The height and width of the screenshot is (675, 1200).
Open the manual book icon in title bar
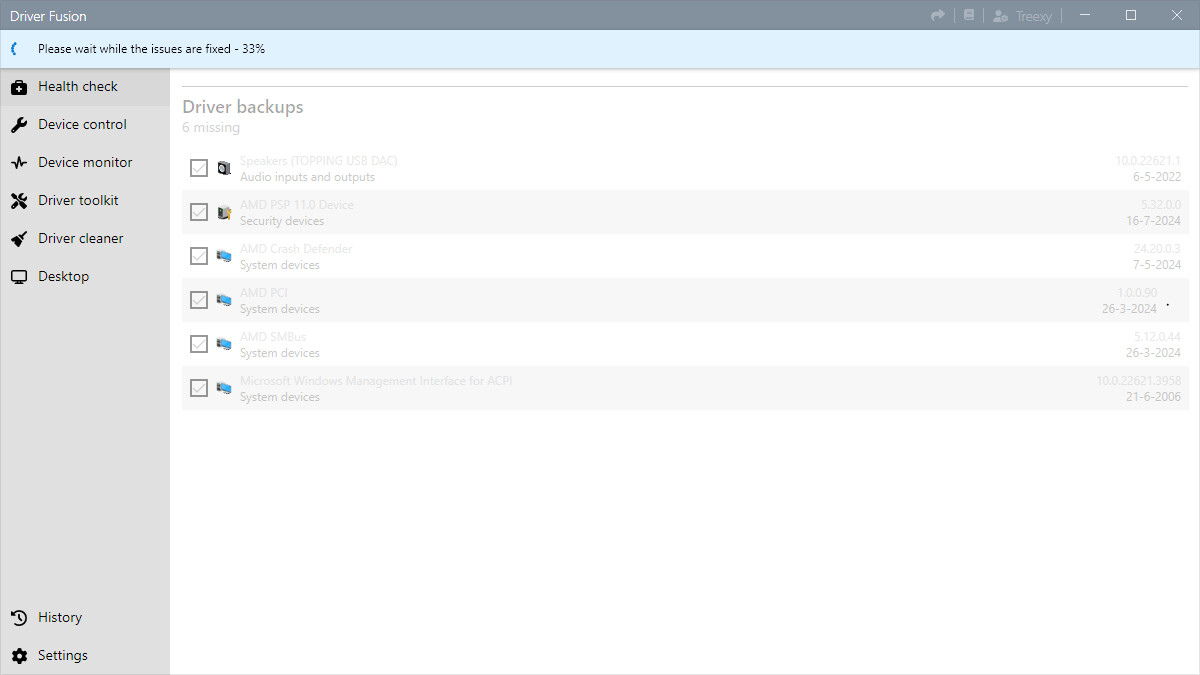(968, 15)
